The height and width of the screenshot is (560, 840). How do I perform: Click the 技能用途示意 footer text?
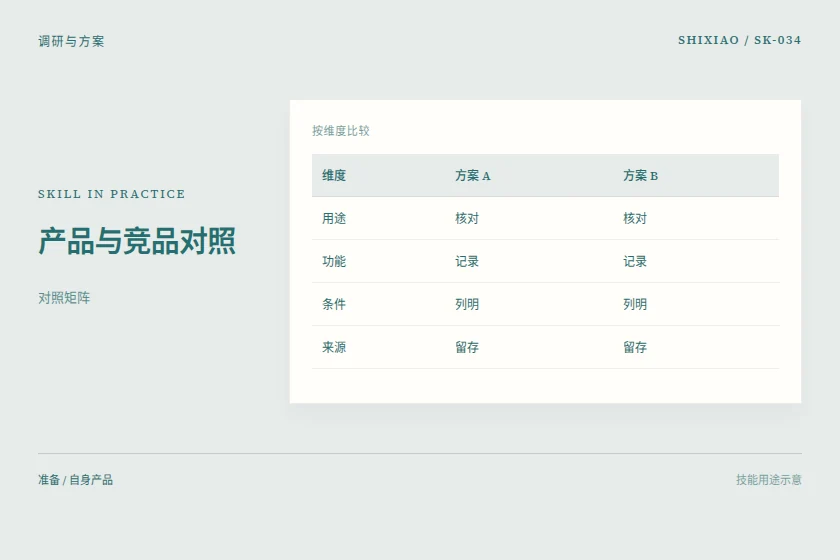(x=769, y=480)
